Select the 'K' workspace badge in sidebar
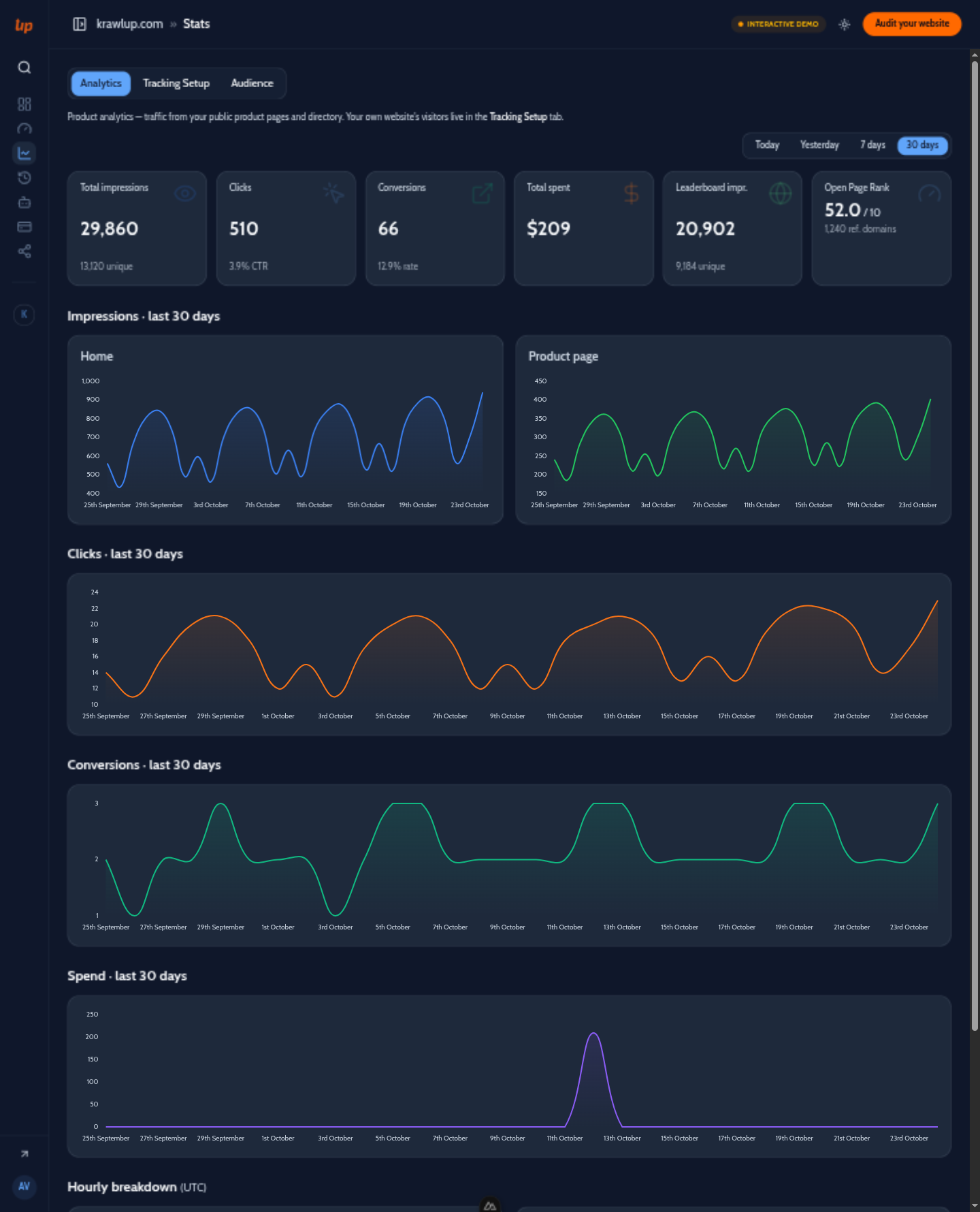The width and height of the screenshot is (980, 1212). tap(24, 314)
